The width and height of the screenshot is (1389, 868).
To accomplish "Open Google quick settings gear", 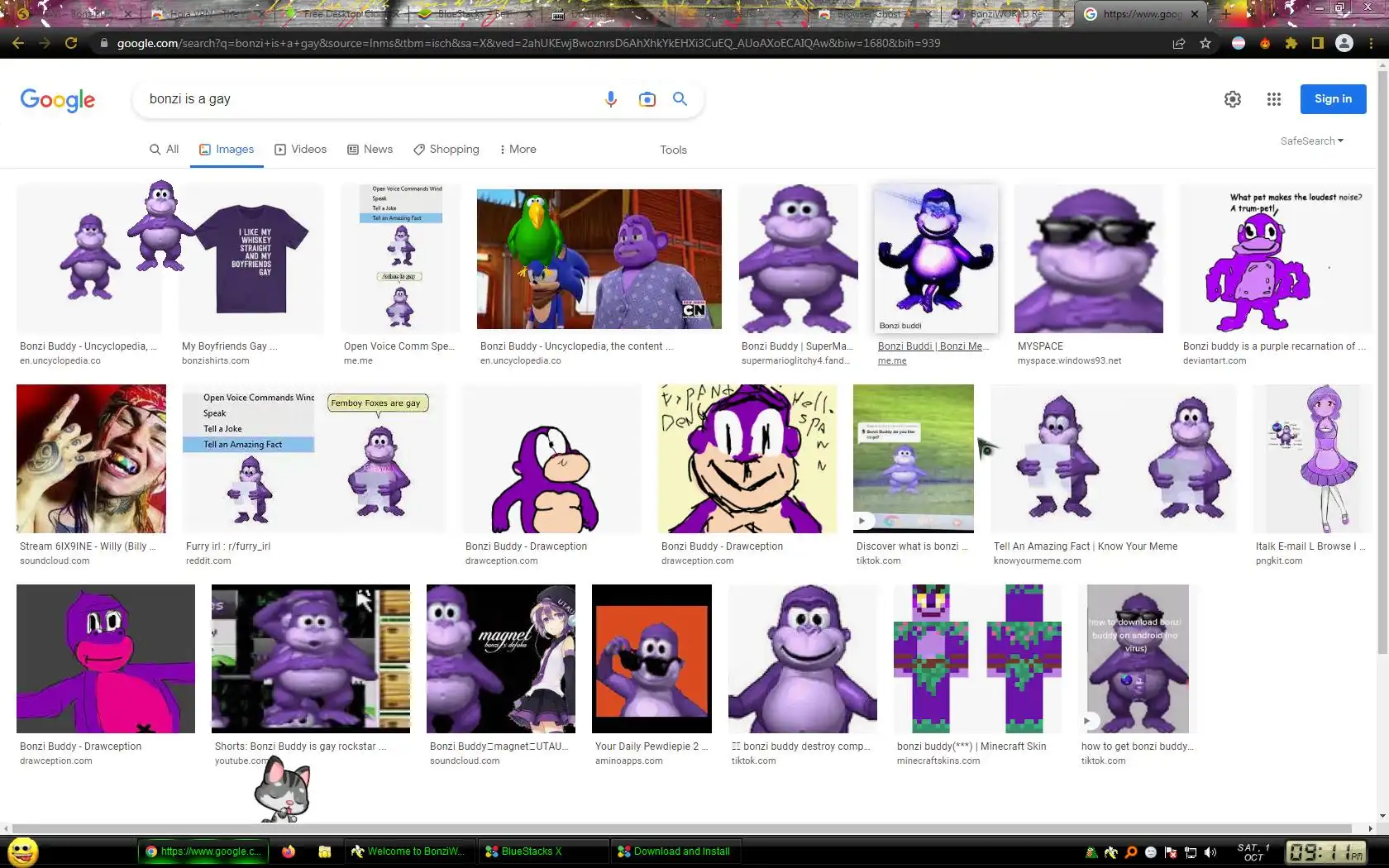I will pos(1233,99).
